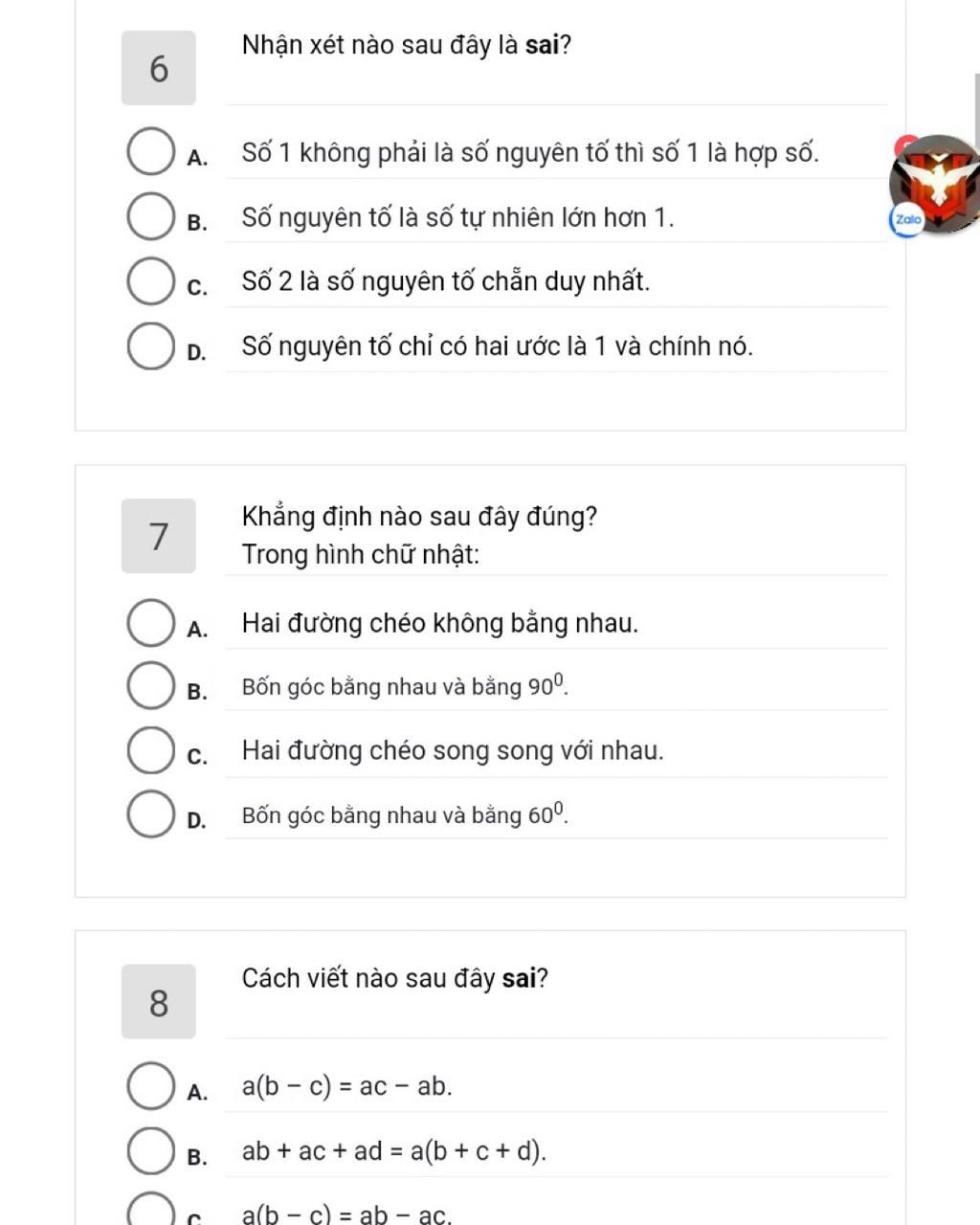Screen dimensions: 980x1225
Task: Open the Zalo floating chat head avatar
Action: click(x=936, y=183)
